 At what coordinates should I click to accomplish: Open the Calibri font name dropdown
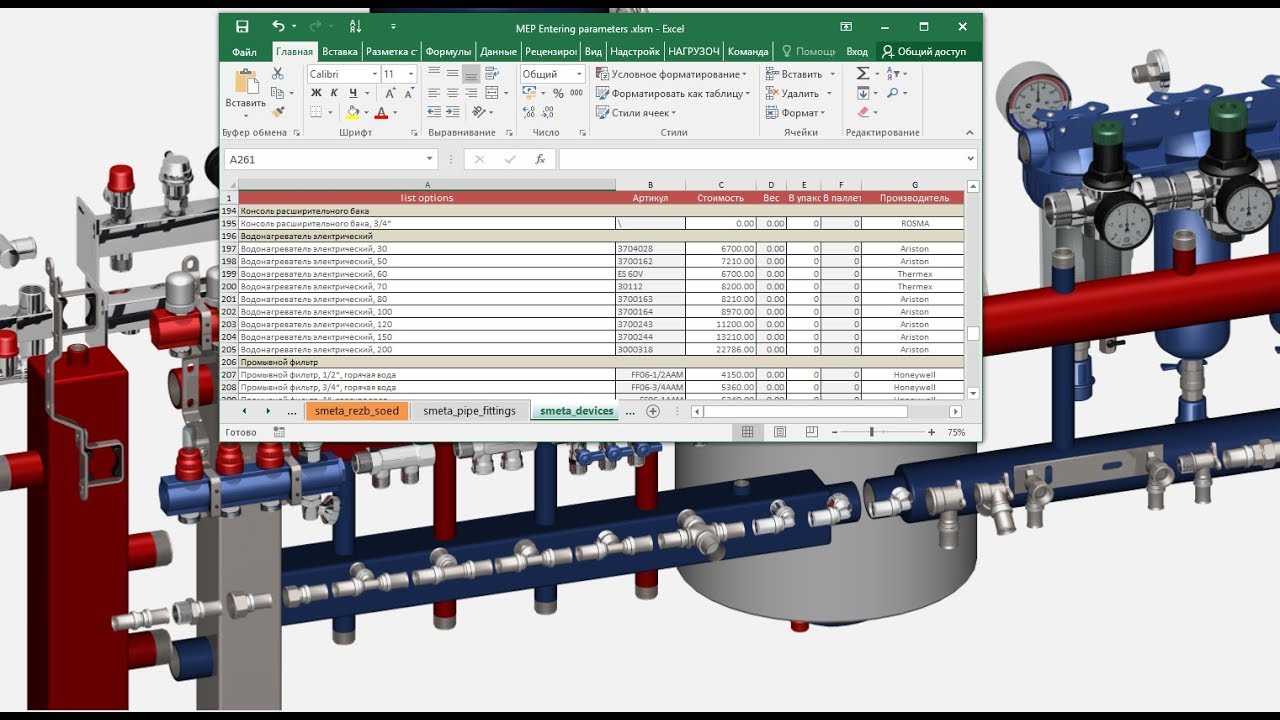[374, 74]
